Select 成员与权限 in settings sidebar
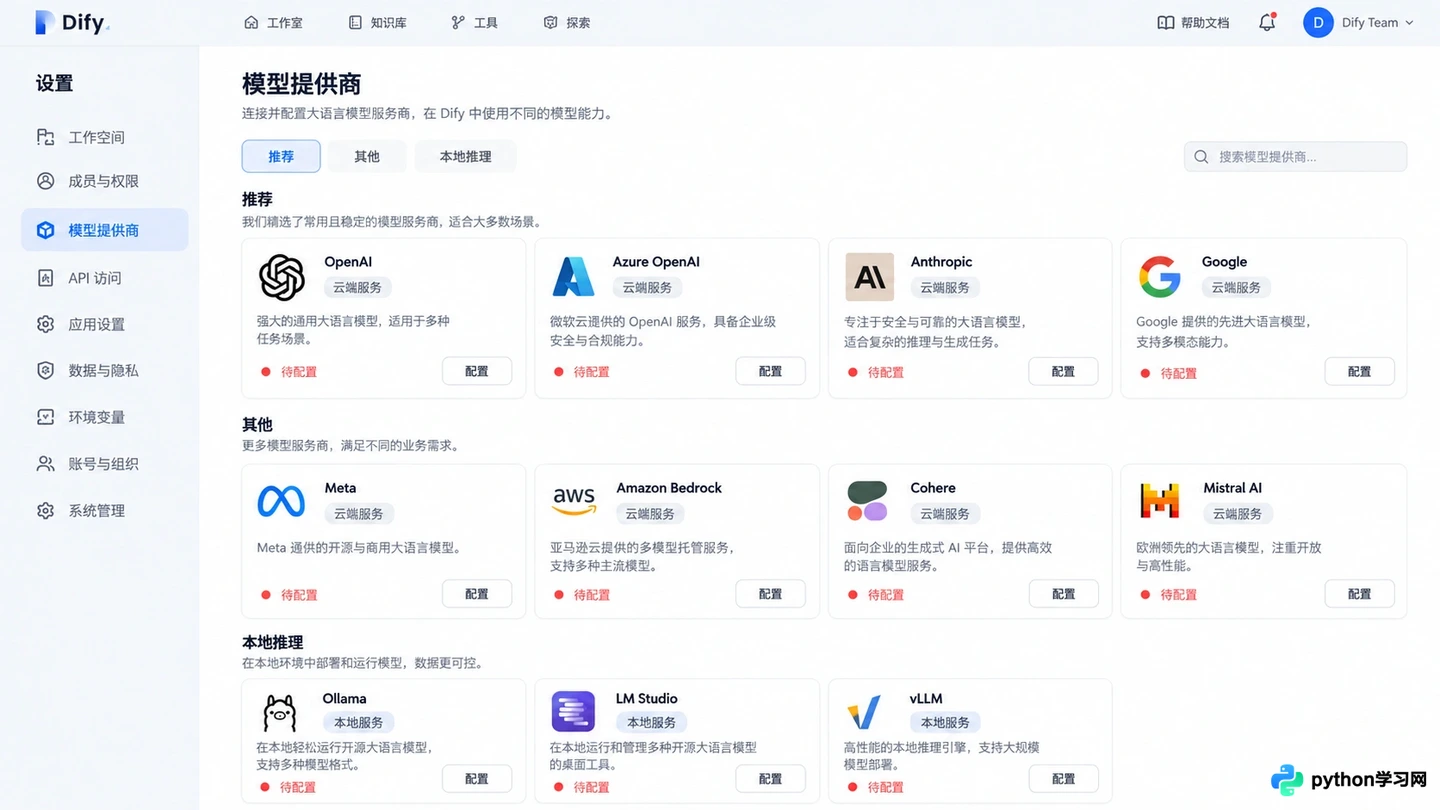This screenshot has height=810, width=1440. click(104, 181)
